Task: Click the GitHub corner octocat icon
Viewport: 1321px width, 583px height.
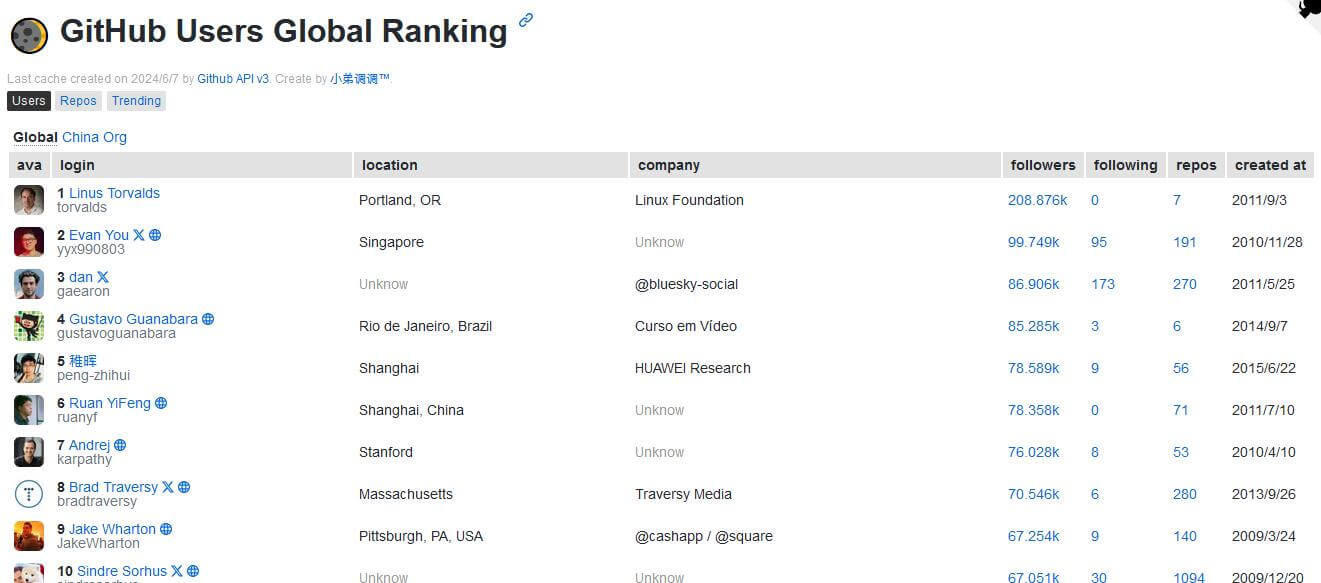Action: [1308, 10]
